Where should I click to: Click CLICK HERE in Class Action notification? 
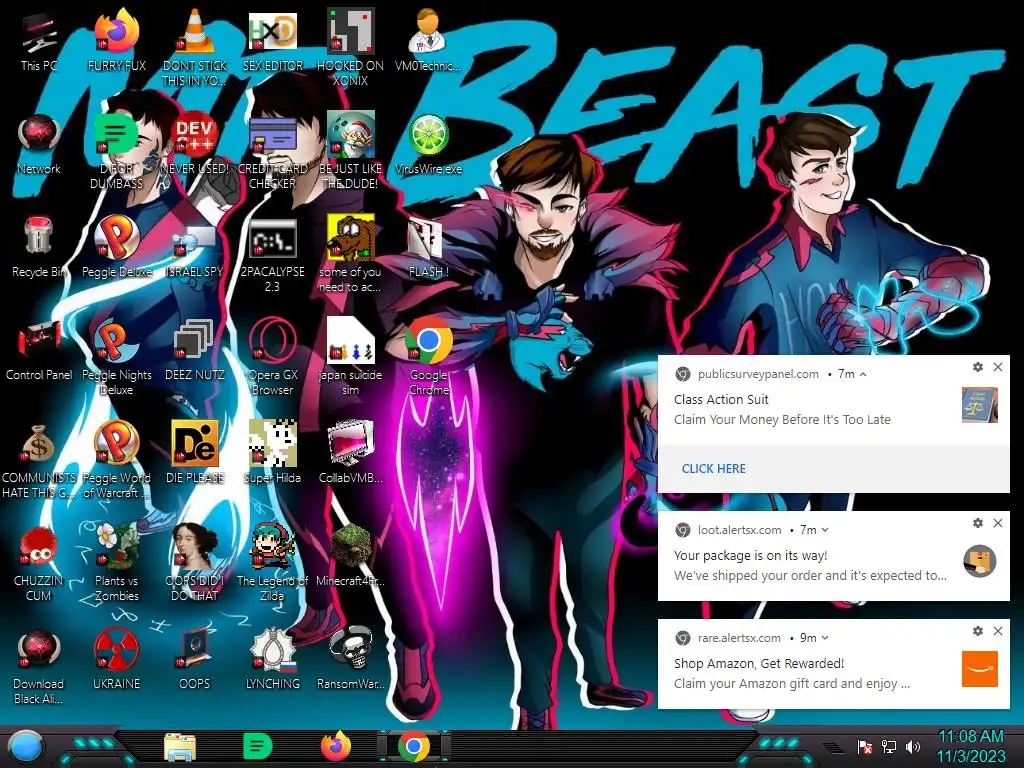click(x=714, y=468)
